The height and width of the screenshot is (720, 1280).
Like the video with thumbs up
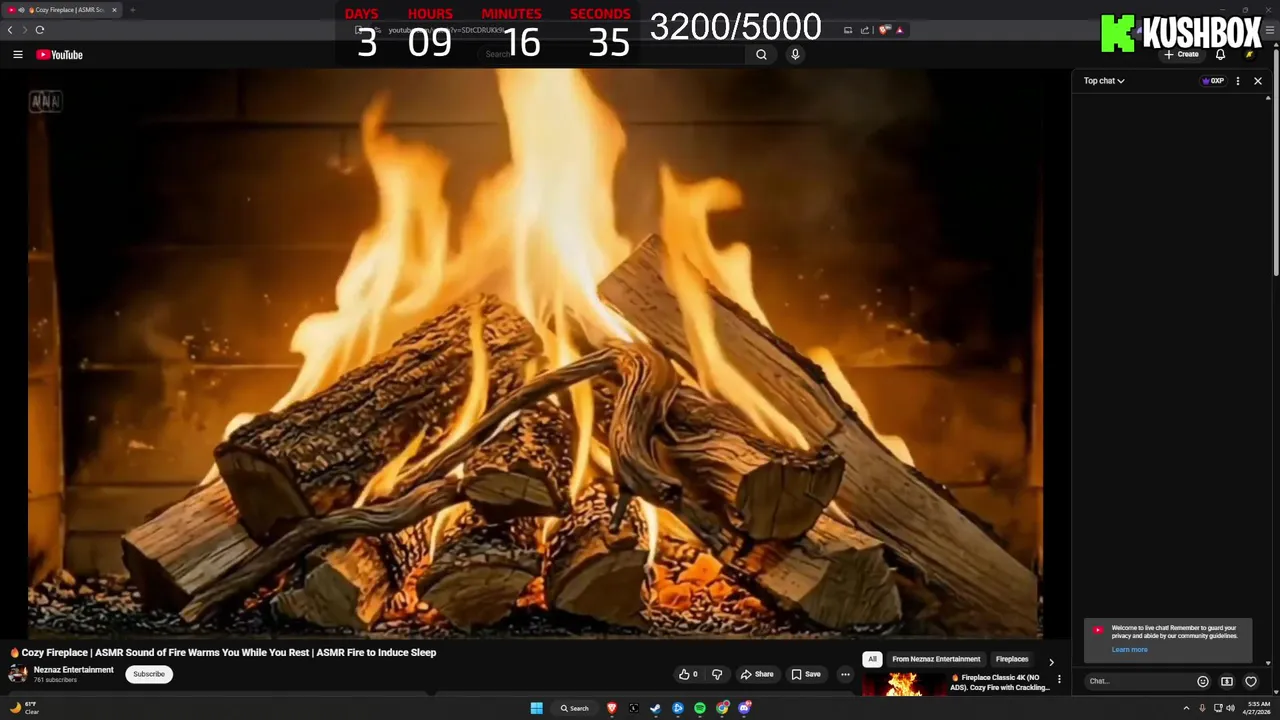(688, 674)
